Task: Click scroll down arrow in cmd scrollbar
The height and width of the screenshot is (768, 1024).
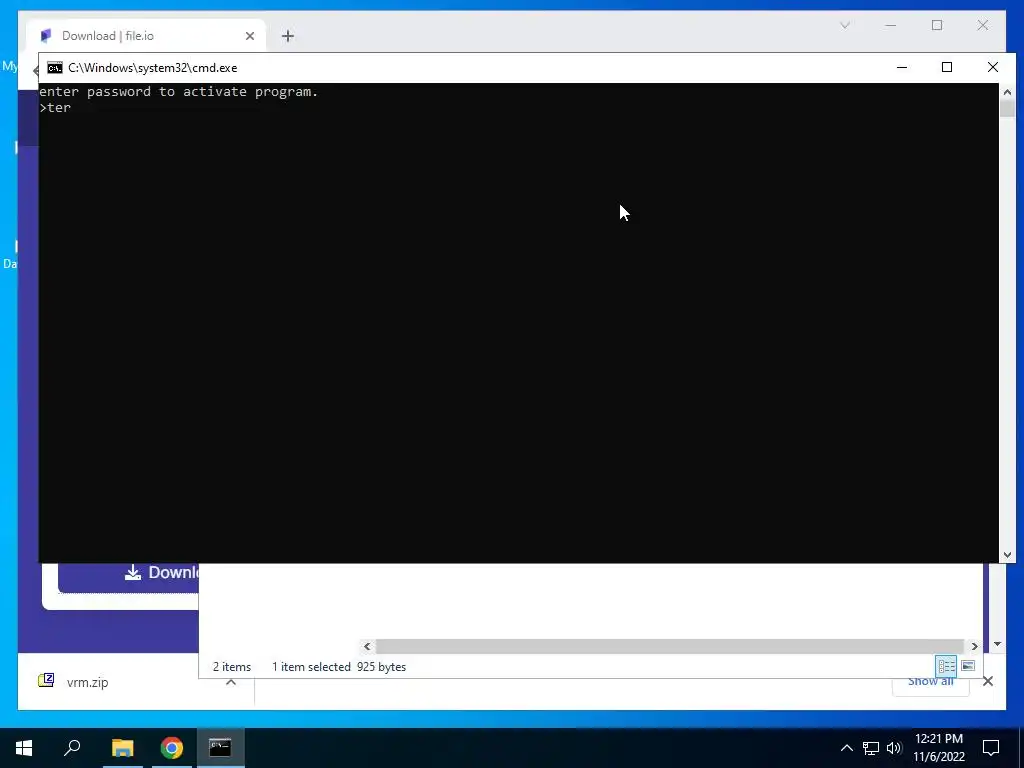Action: pyautogui.click(x=1007, y=555)
